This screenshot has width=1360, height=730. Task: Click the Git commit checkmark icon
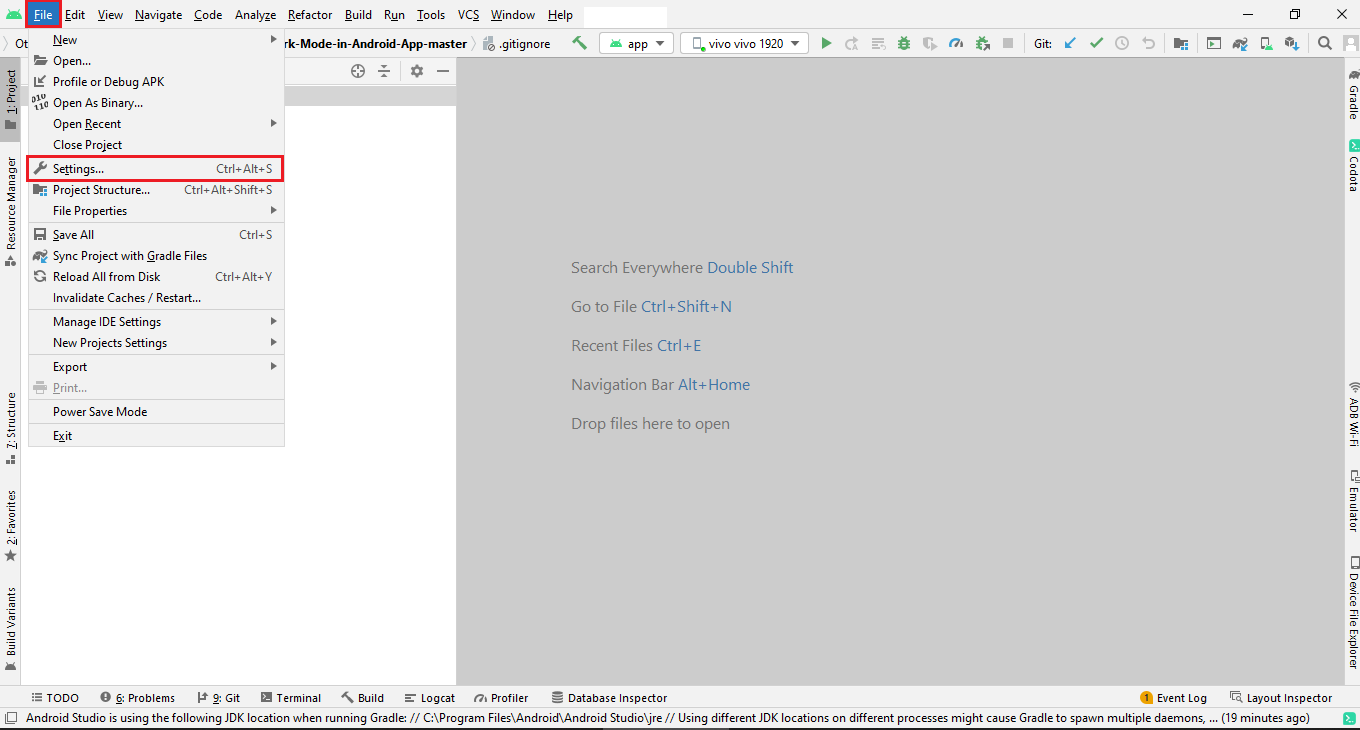point(1096,44)
